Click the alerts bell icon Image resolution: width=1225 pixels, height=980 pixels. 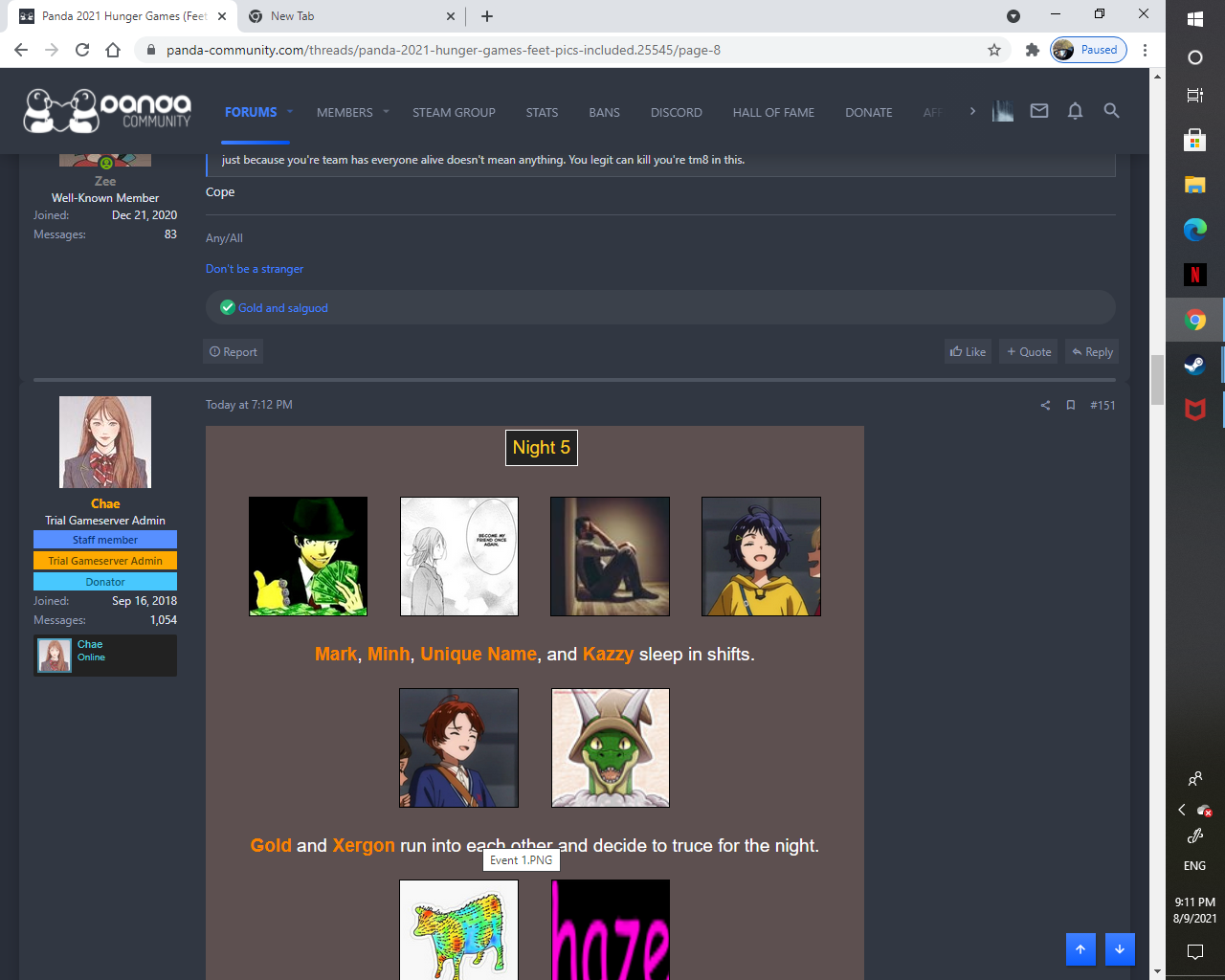tap(1075, 111)
